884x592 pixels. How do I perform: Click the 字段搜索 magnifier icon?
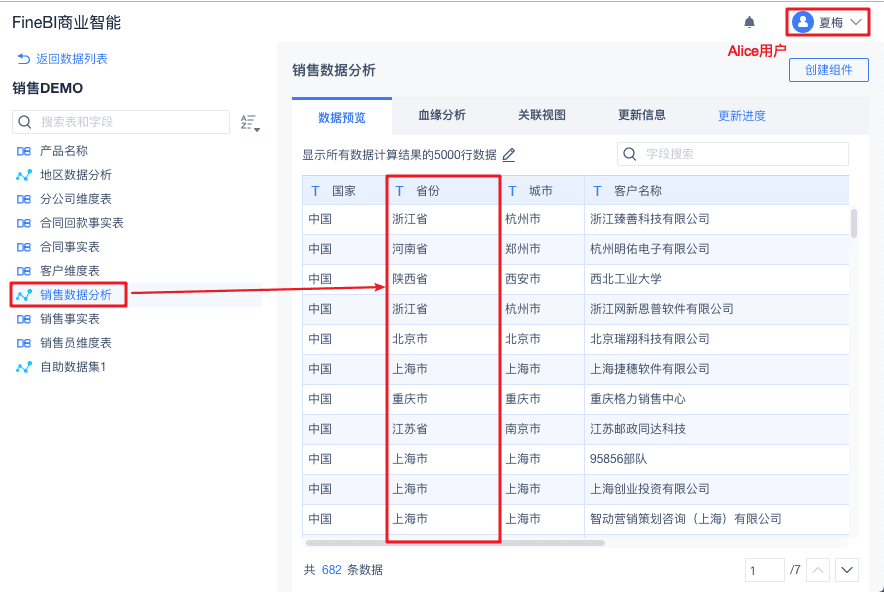(630, 154)
